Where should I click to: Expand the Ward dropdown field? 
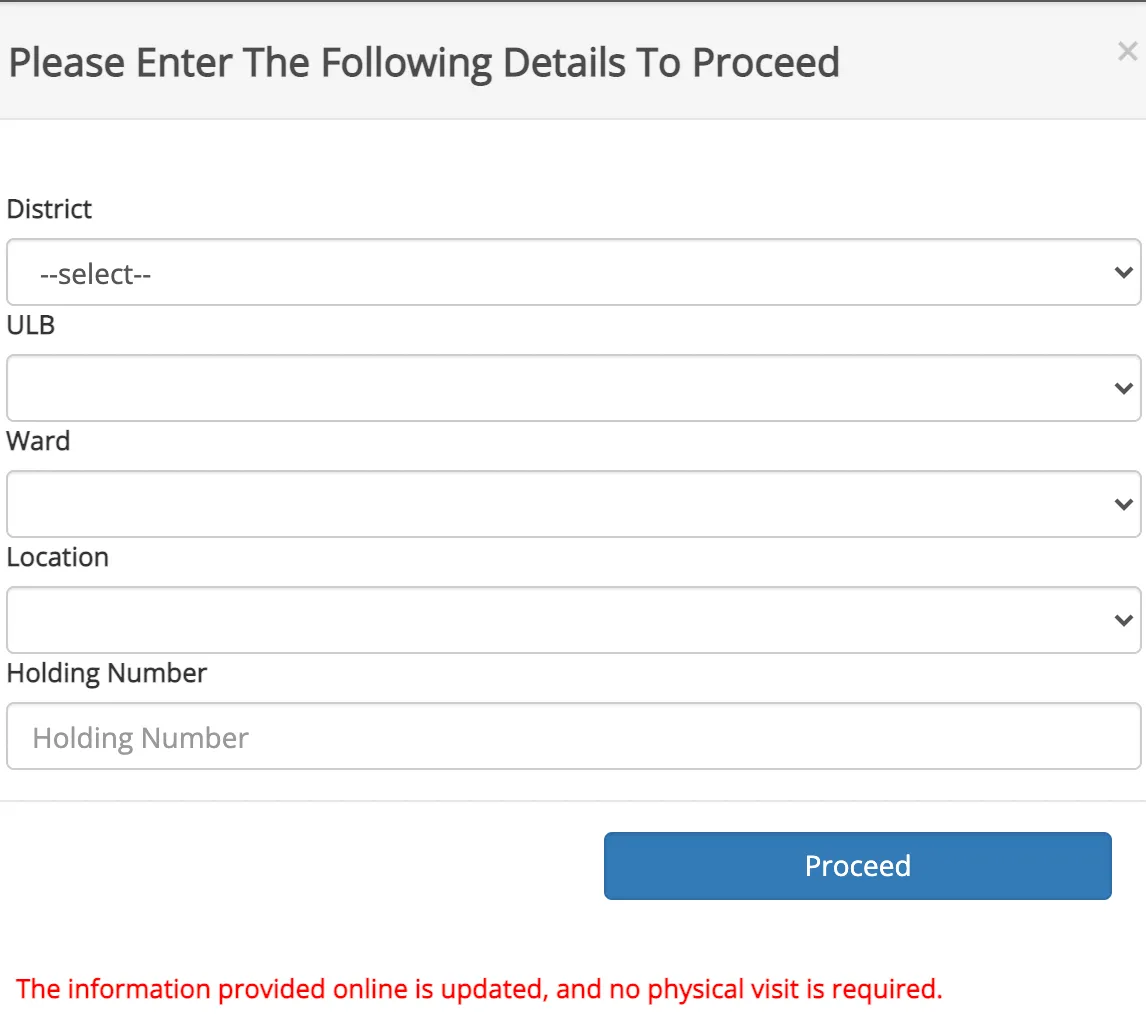(x=573, y=504)
